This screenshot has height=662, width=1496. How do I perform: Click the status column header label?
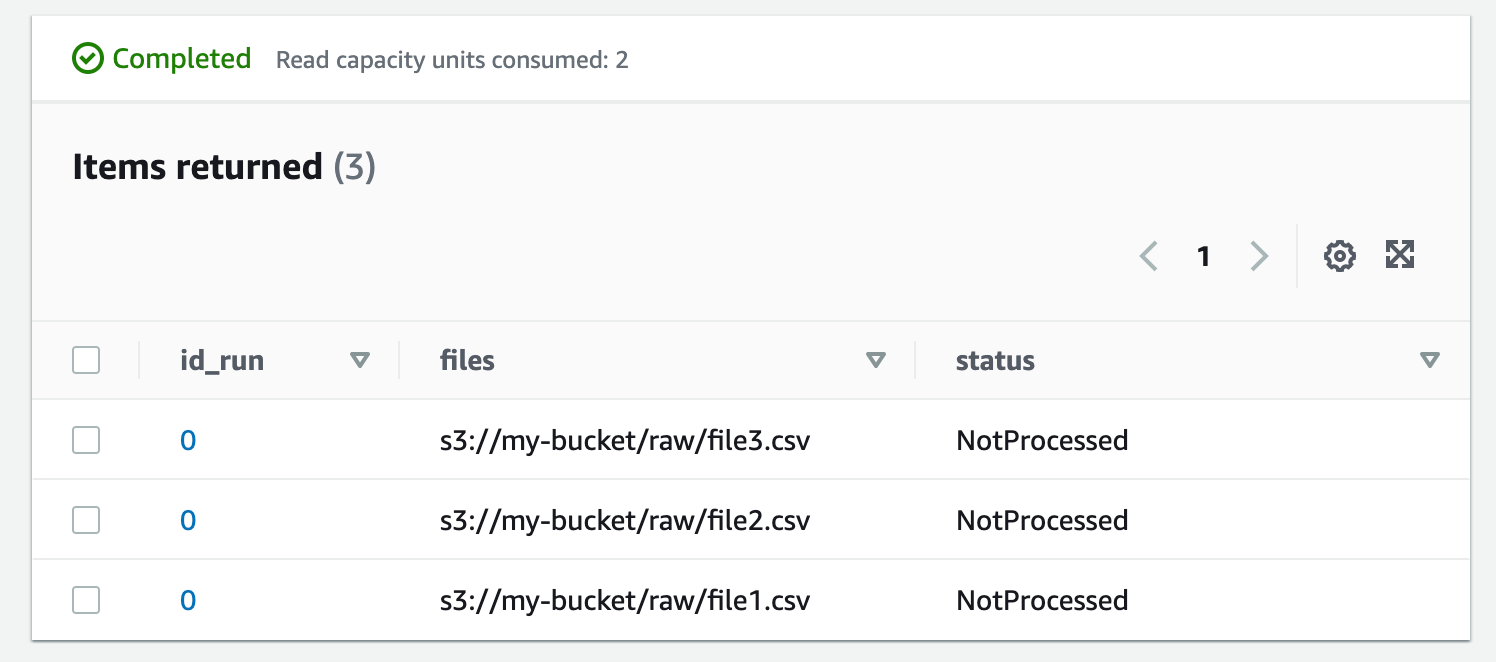tap(995, 360)
